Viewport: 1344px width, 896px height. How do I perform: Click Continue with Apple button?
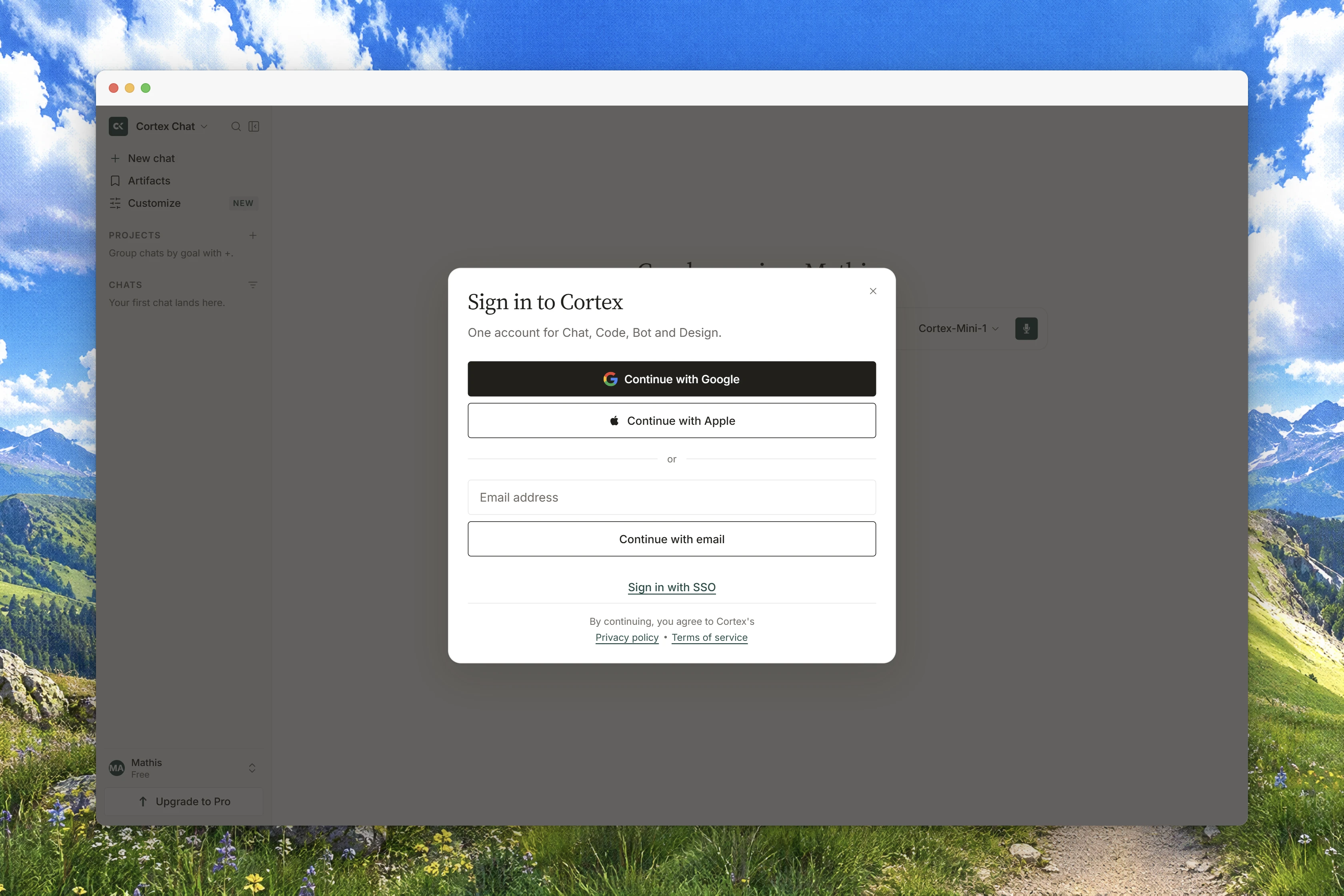pyautogui.click(x=672, y=420)
